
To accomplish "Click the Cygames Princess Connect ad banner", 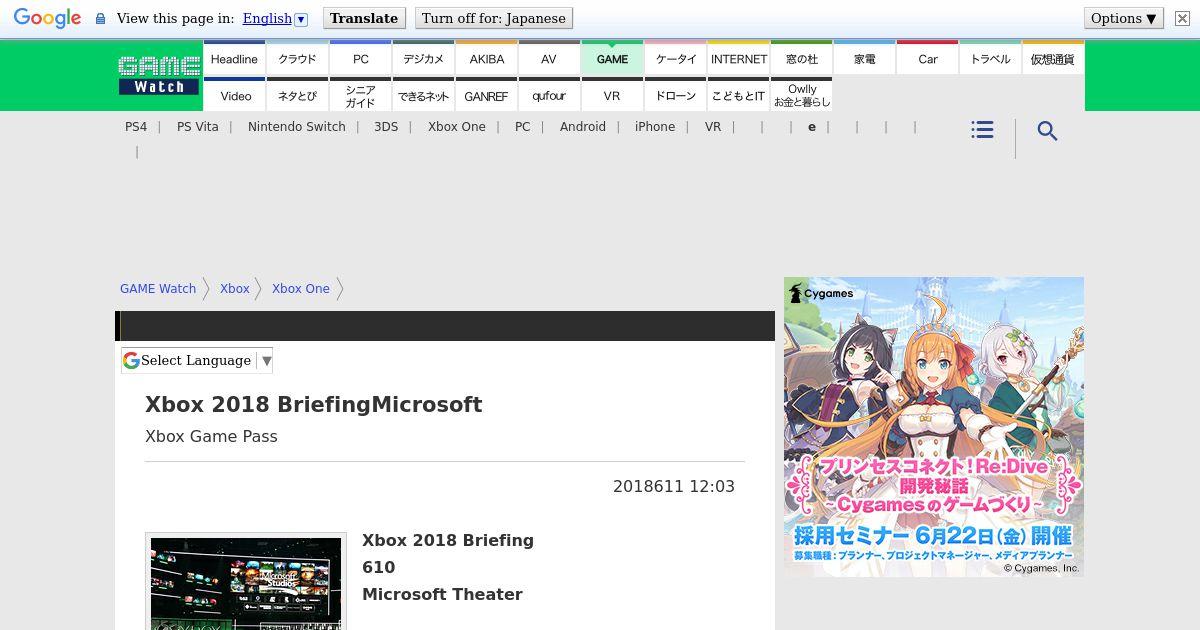I will click(934, 427).
